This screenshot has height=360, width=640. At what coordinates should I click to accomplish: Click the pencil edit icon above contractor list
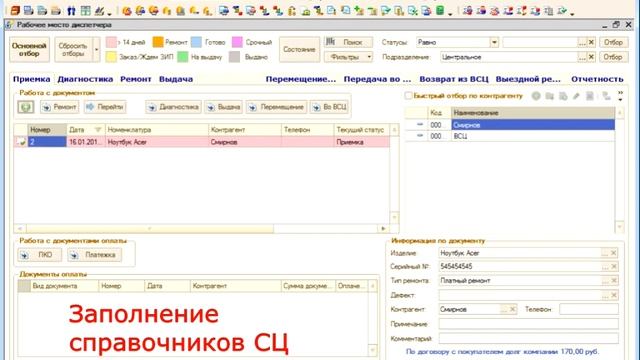pyautogui.click(x=576, y=96)
